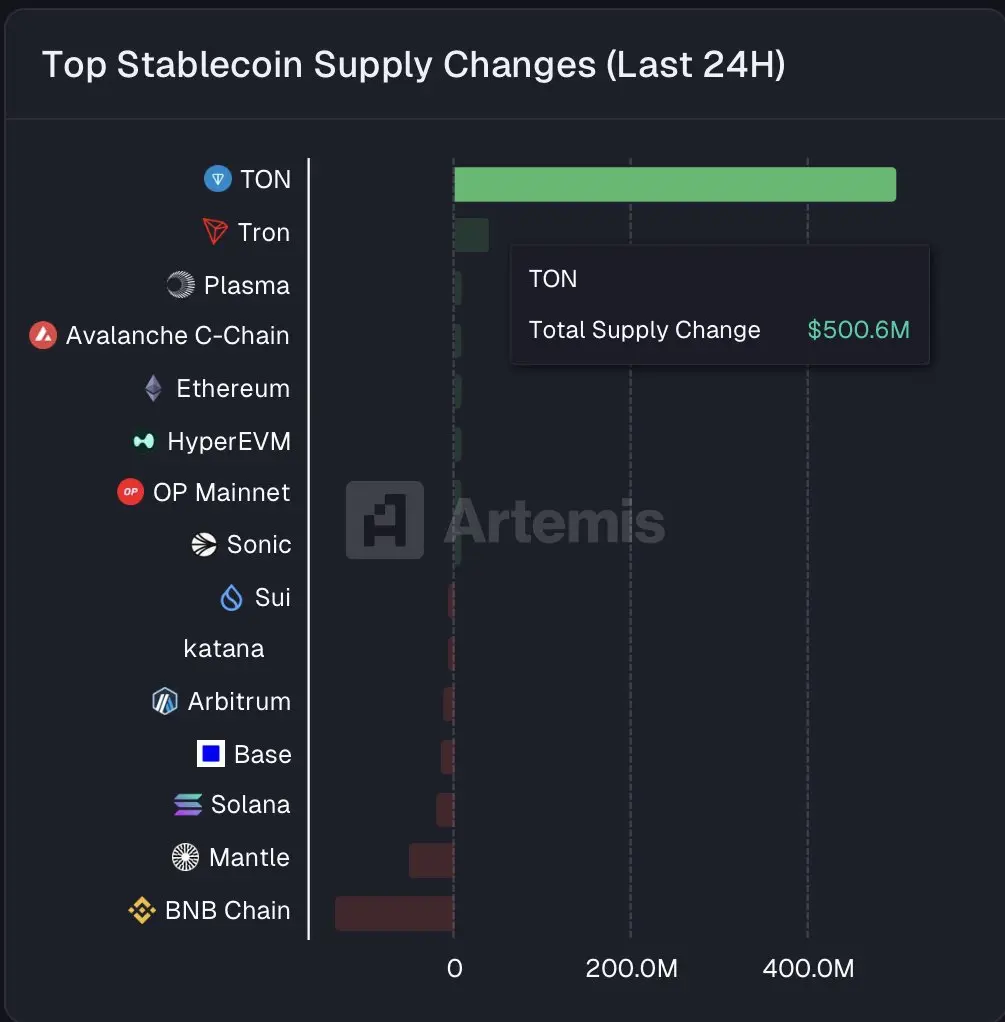Image resolution: width=1005 pixels, height=1022 pixels.
Task: Click the BNB Chain negative bar
Action: coord(394,913)
